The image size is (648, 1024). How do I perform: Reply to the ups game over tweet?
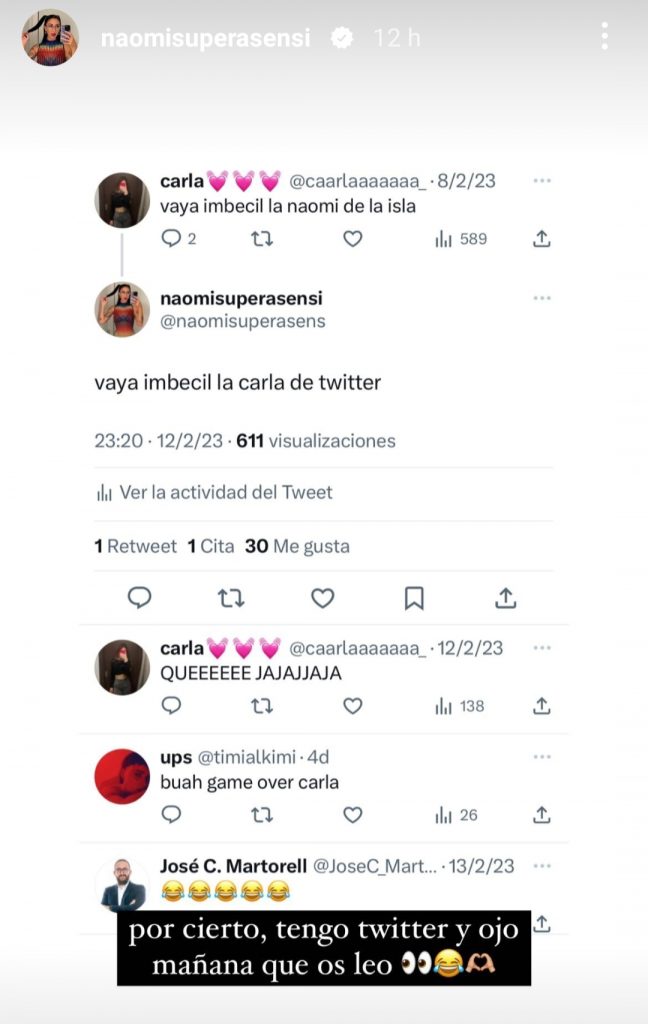(171, 815)
